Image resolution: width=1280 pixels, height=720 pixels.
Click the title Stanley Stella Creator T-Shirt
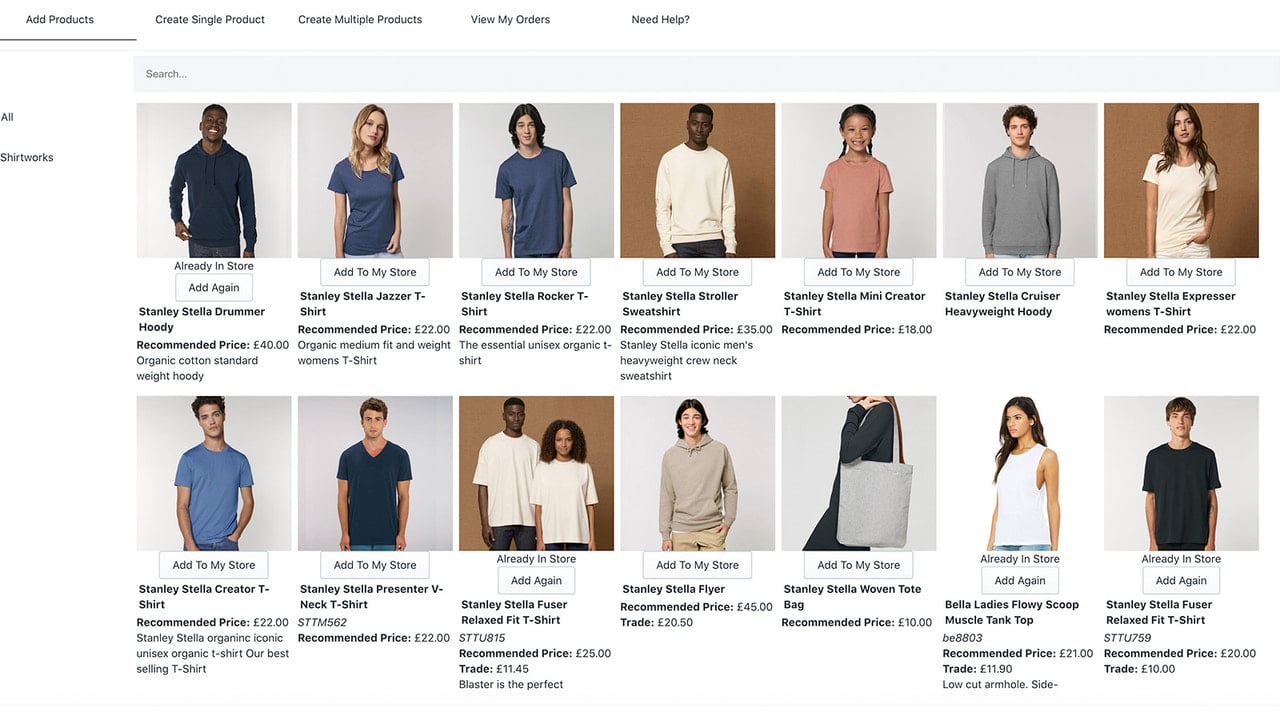point(204,597)
